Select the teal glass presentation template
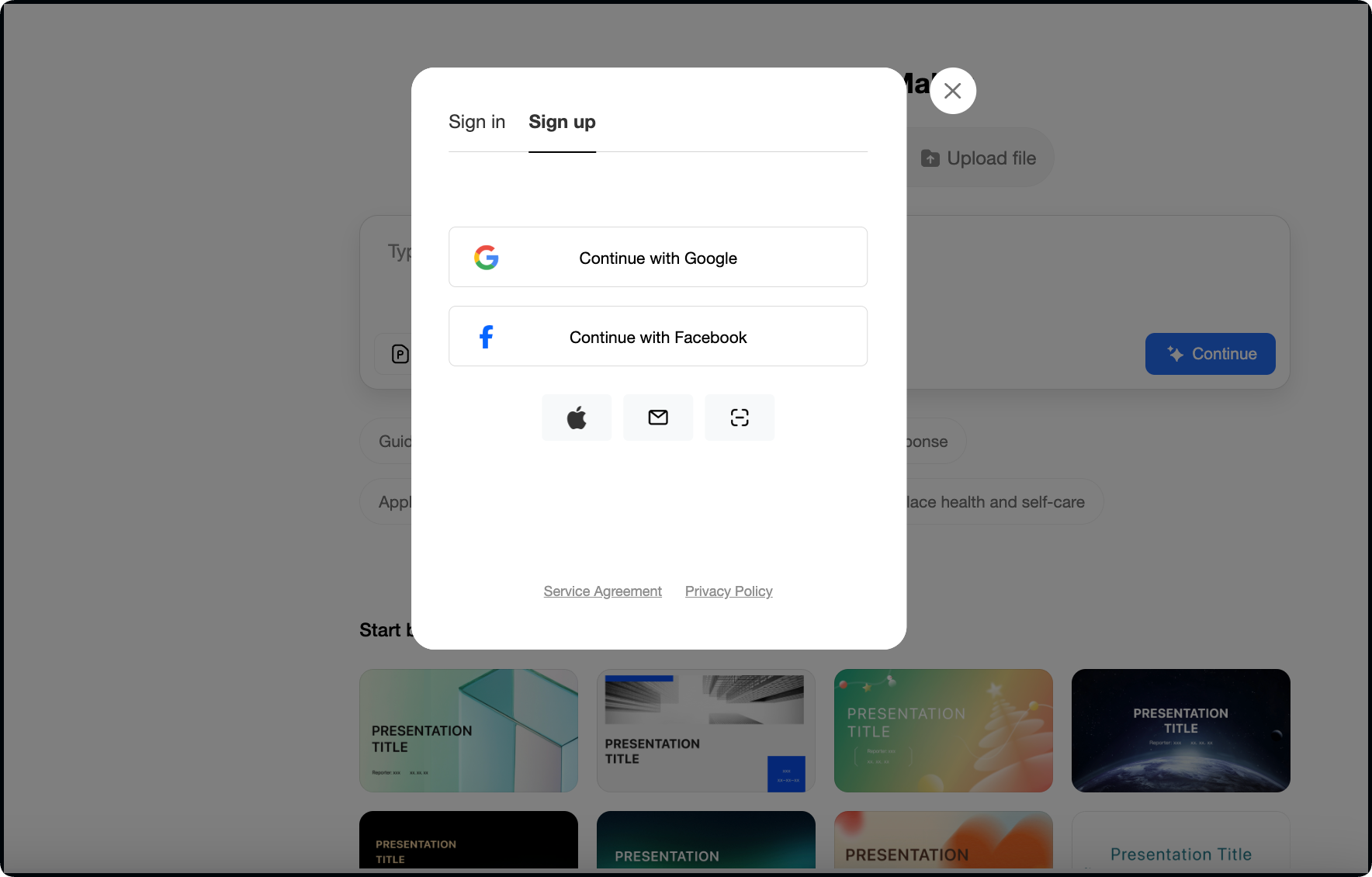Viewport: 1372px width, 877px height. (x=469, y=730)
